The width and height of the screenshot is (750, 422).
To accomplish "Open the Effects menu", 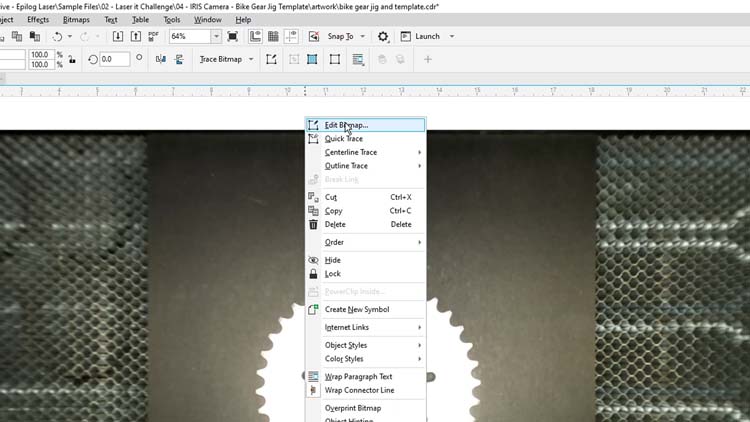I will [38, 20].
